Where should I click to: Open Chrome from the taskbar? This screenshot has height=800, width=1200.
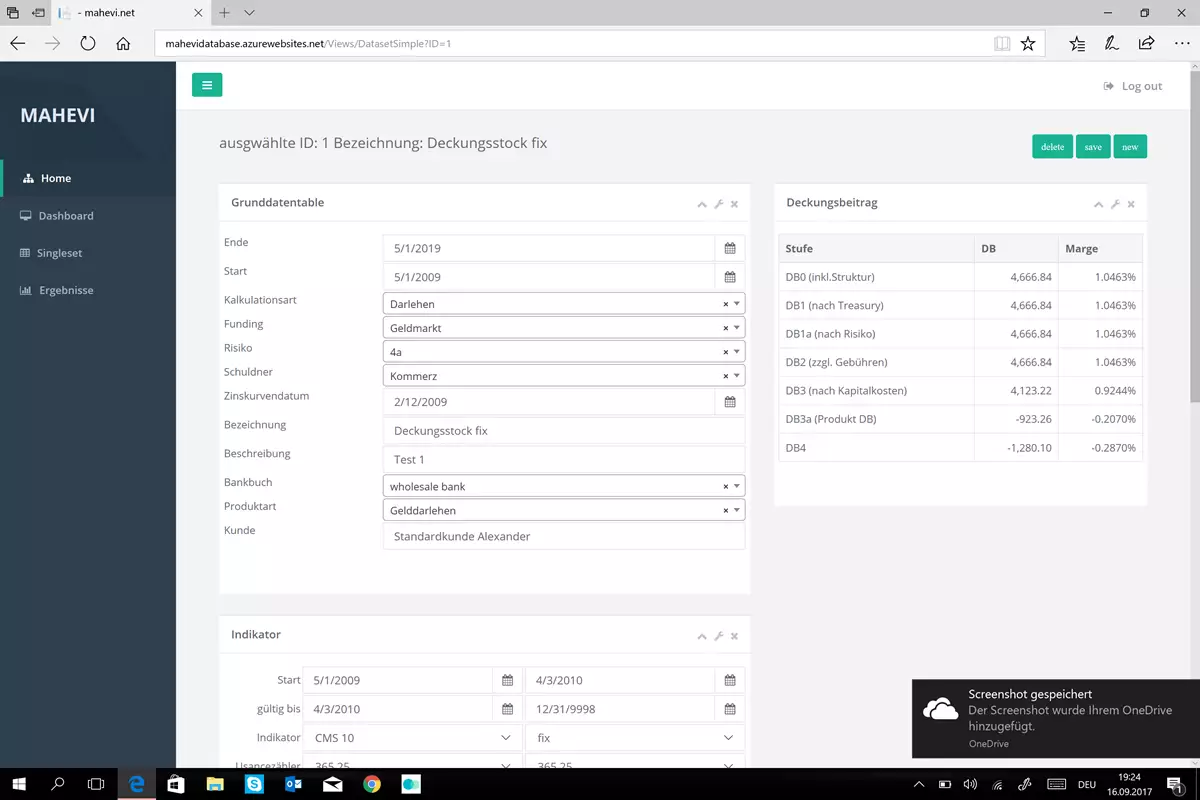(371, 784)
